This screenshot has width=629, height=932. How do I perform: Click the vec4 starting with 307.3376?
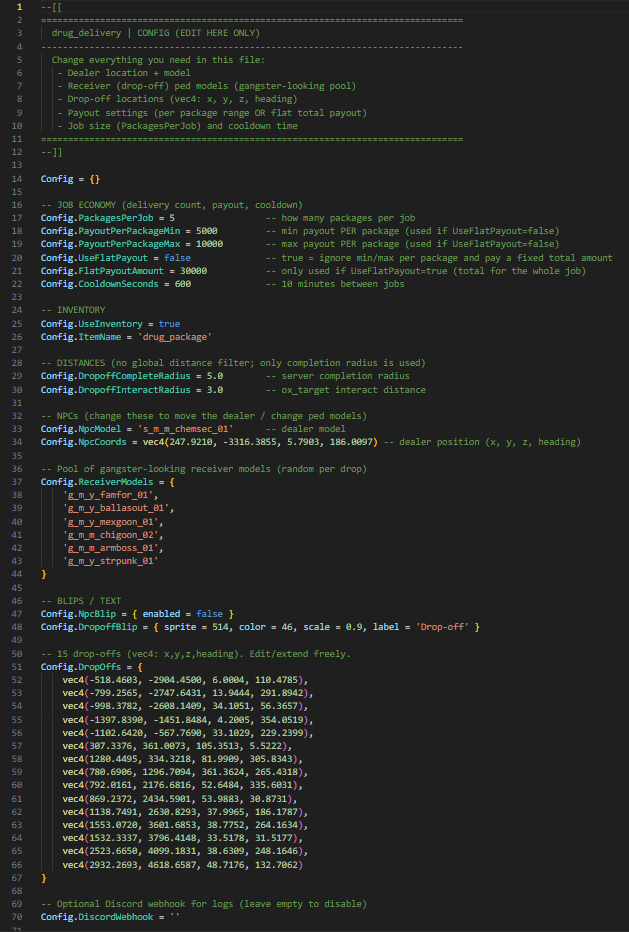(x=177, y=746)
